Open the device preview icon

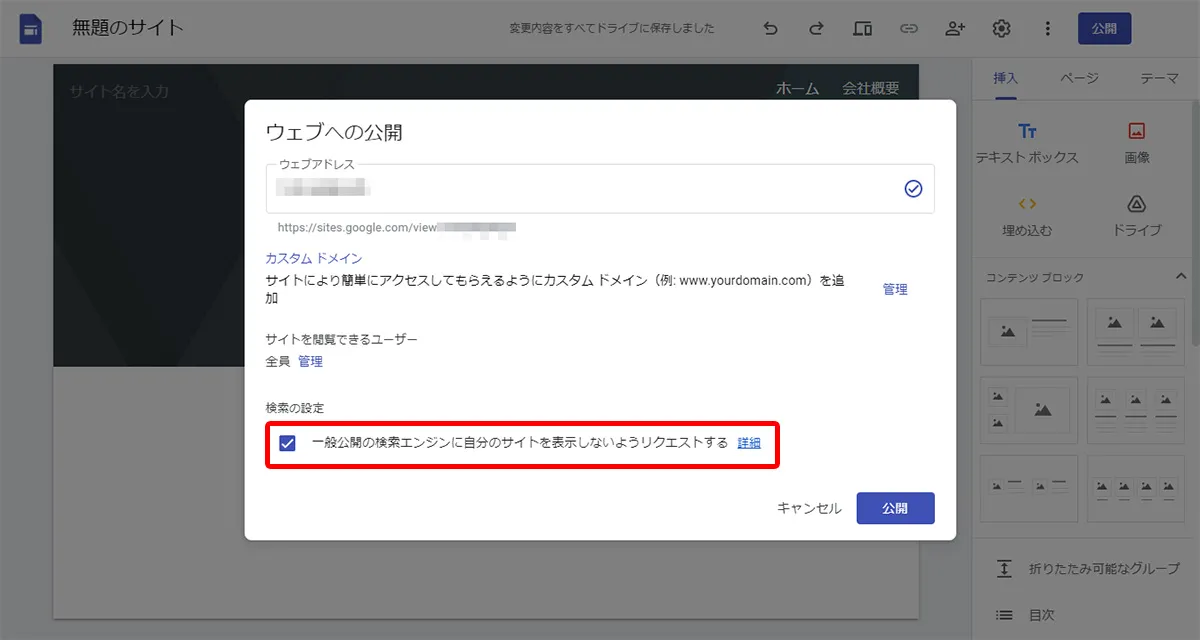(862, 28)
